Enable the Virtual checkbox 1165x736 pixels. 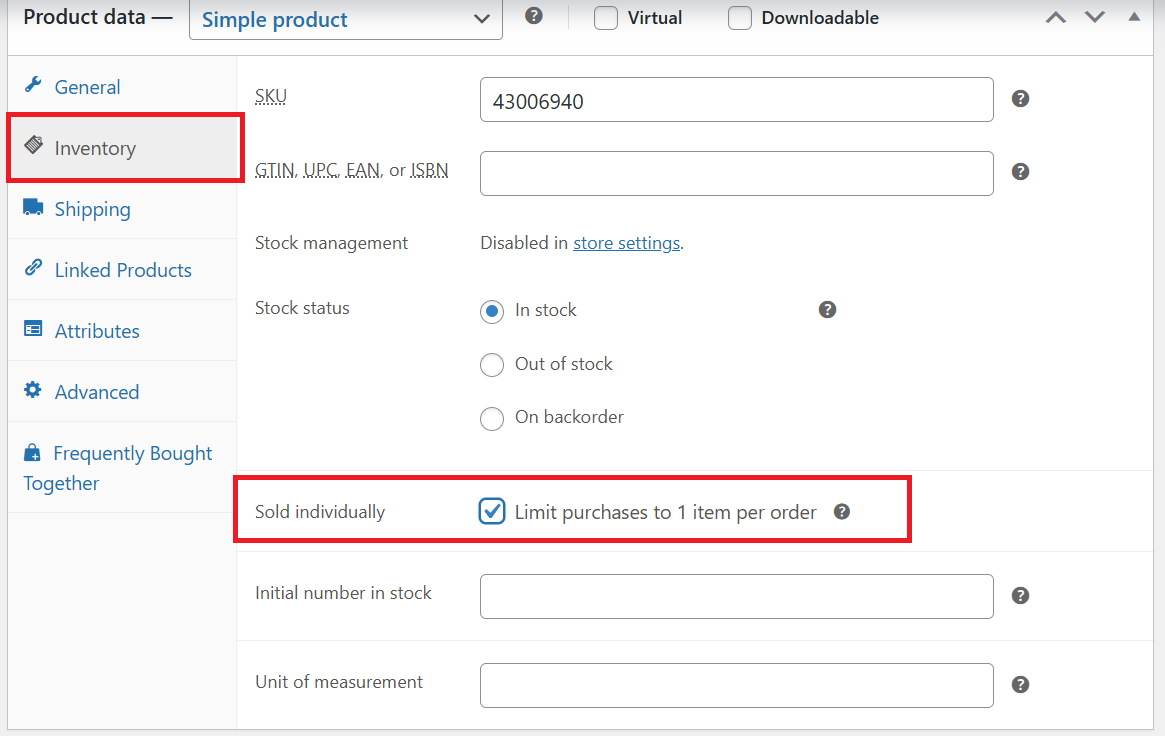click(x=606, y=18)
